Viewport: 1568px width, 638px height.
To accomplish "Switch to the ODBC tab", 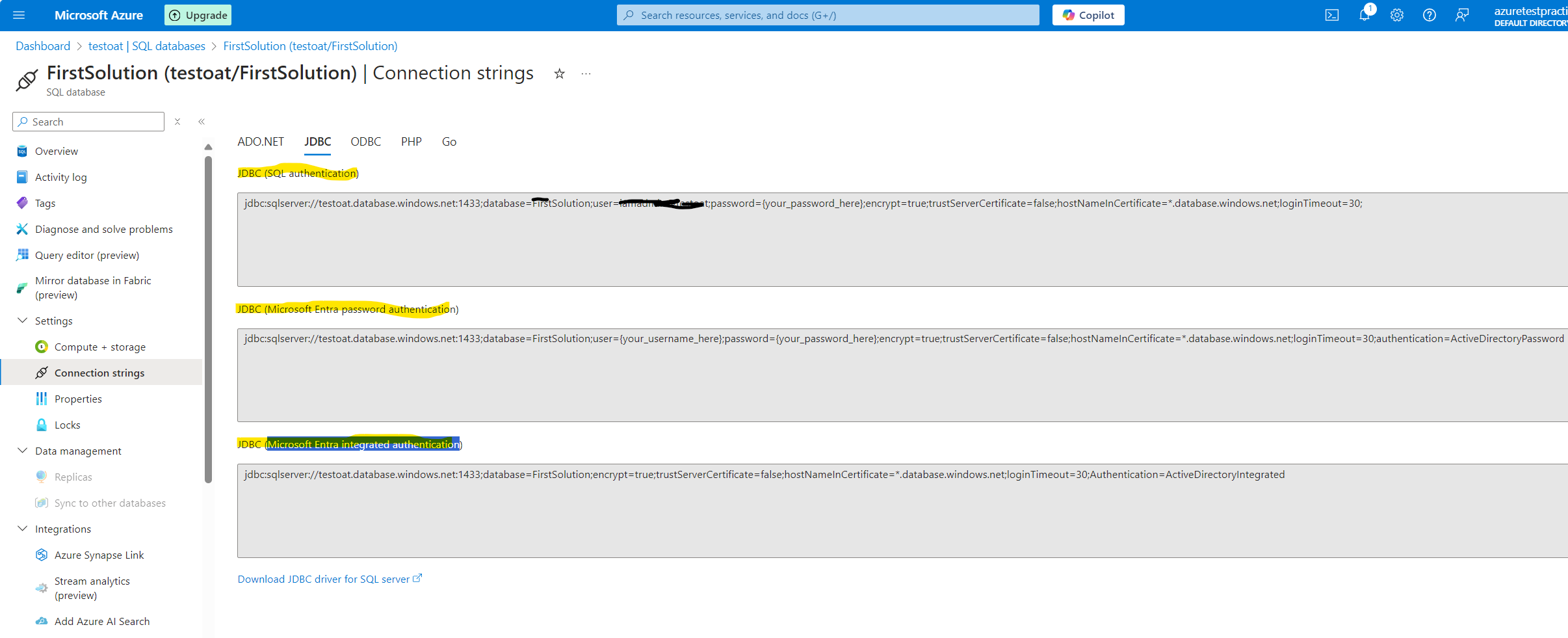I will pyautogui.click(x=365, y=141).
